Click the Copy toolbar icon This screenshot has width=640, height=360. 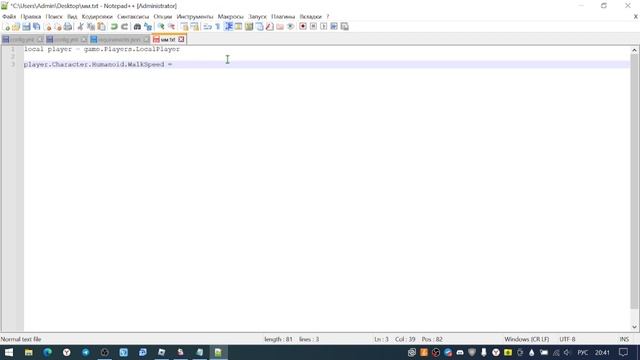[x=91, y=27]
